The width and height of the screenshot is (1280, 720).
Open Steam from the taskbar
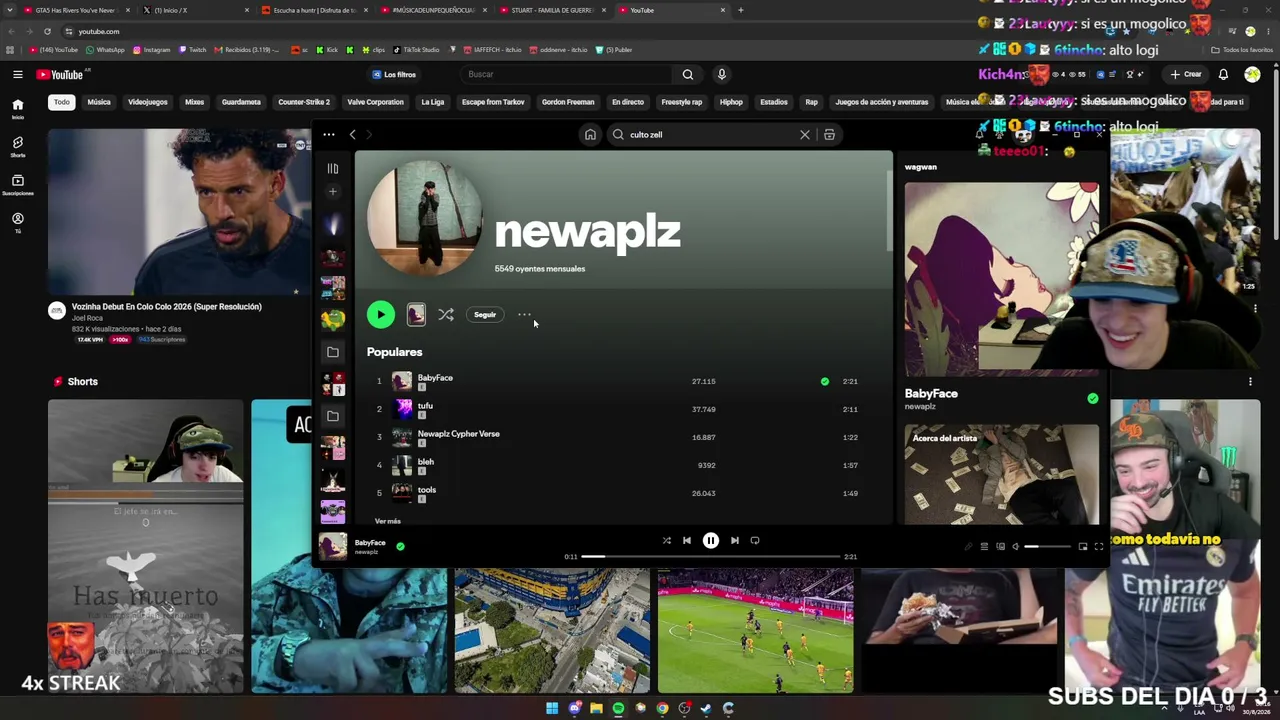pos(706,708)
